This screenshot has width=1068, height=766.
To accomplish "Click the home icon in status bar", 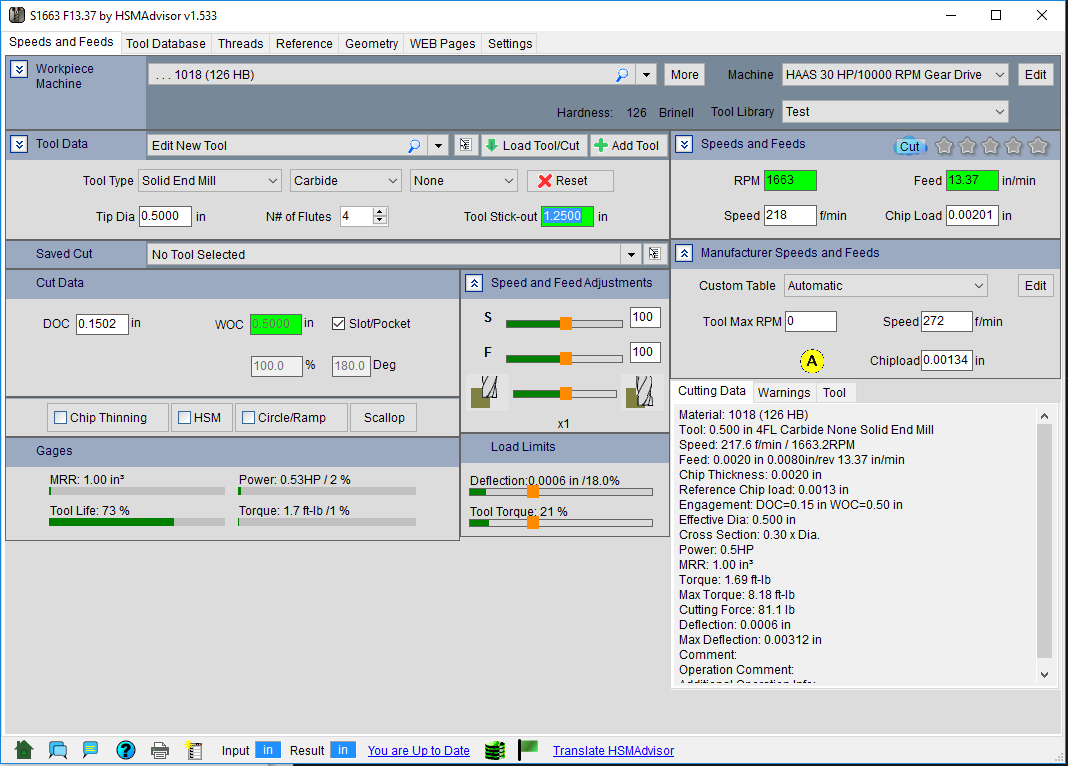I will click(x=24, y=750).
